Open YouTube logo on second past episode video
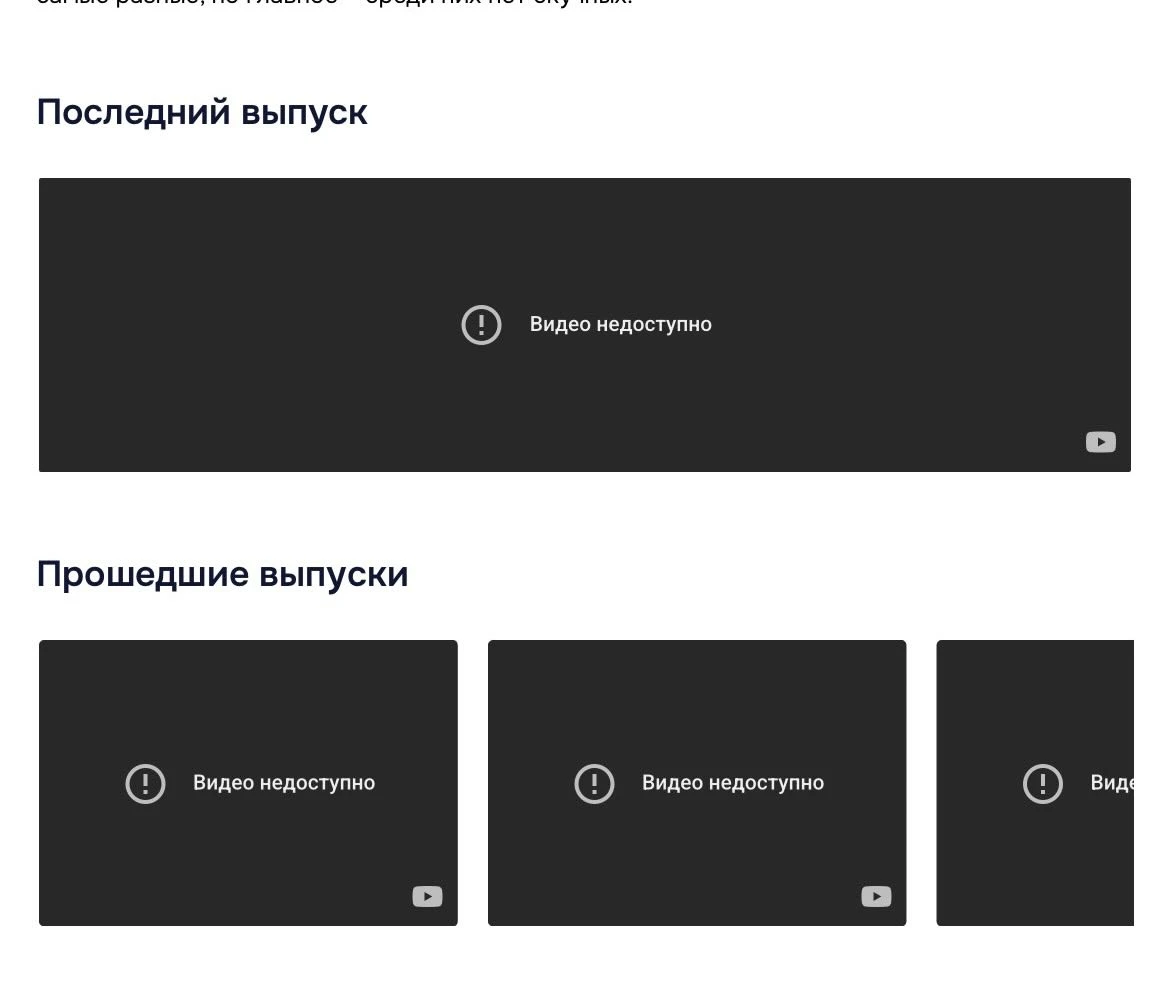The width and height of the screenshot is (1170, 994). pyautogui.click(x=876, y=897)
